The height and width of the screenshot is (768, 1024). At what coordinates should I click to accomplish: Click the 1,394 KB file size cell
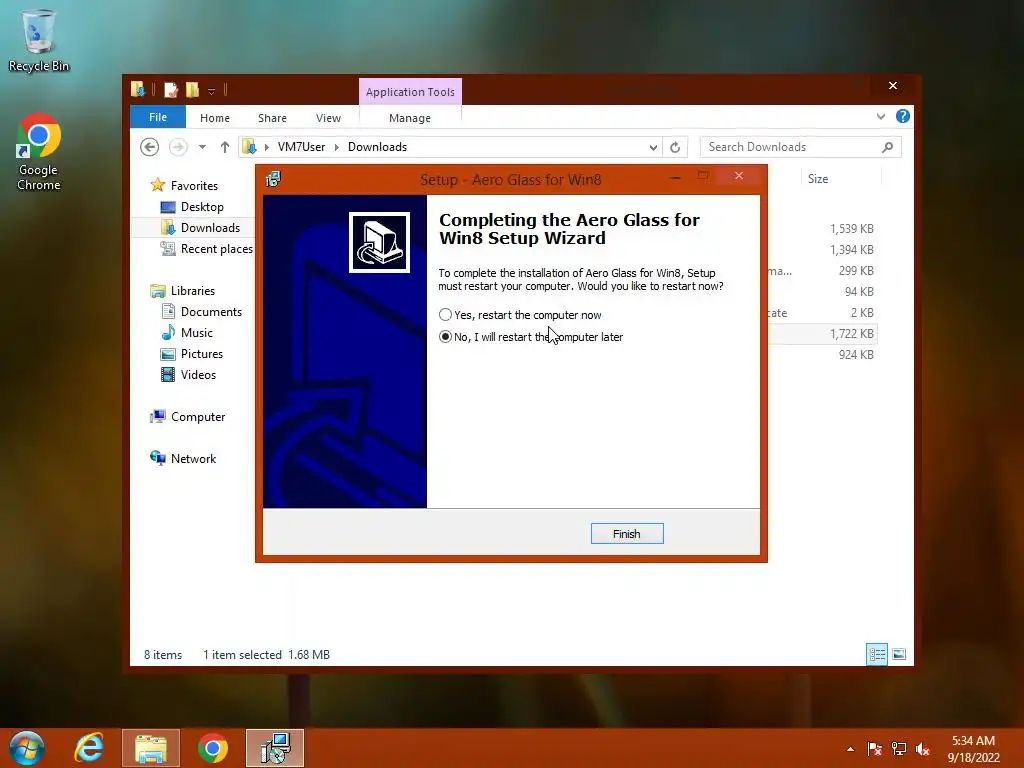tap(852, 249)
